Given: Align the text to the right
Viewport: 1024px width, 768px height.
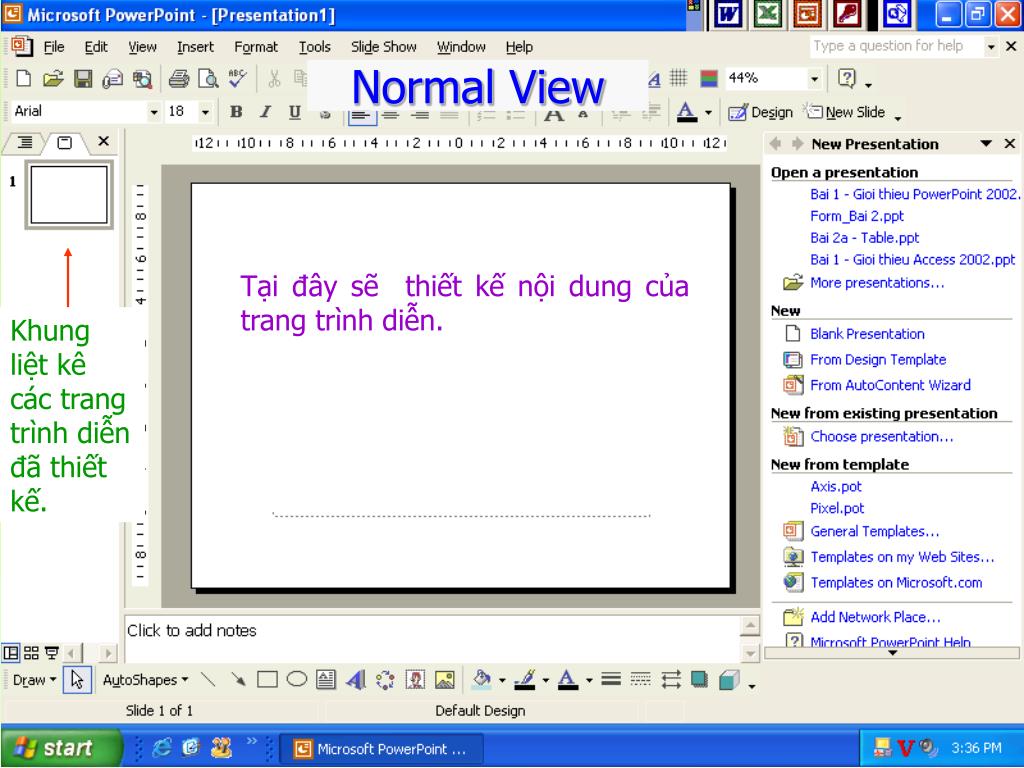Looking at the screenshot, I should (x=420, y=116).
